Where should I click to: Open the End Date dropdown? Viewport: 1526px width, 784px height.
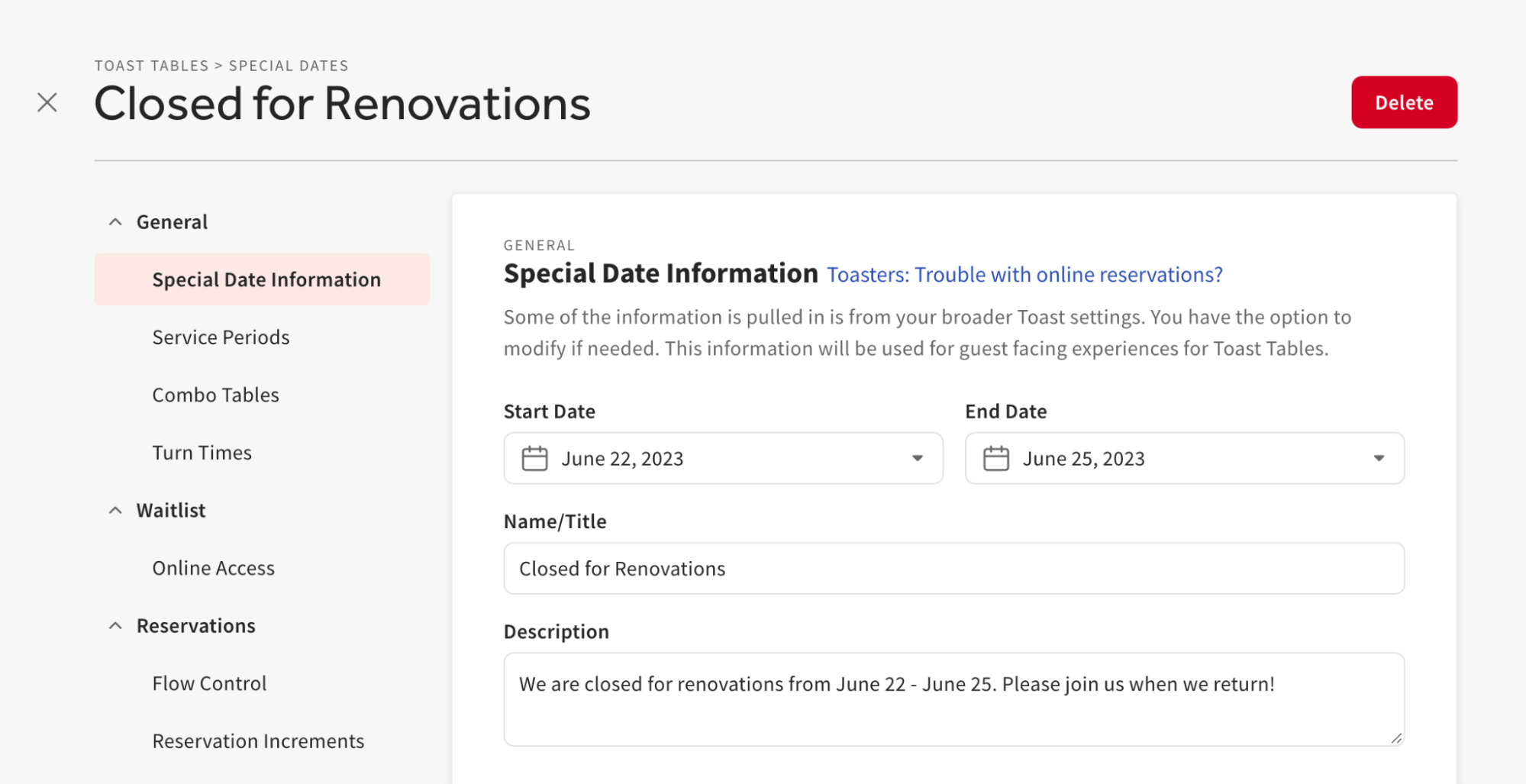(1379, 458)
